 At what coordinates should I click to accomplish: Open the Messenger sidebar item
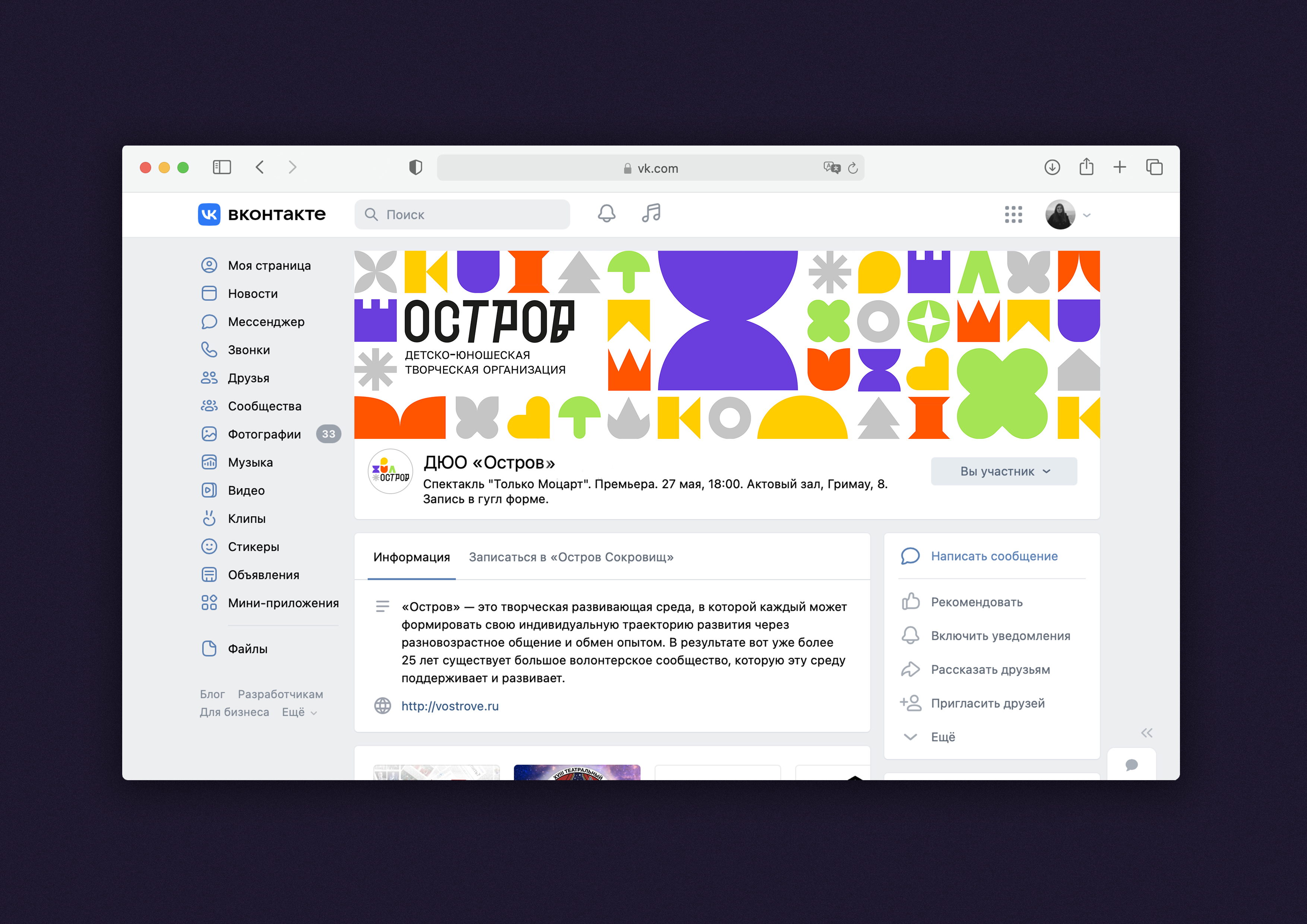tap(266, 322)
